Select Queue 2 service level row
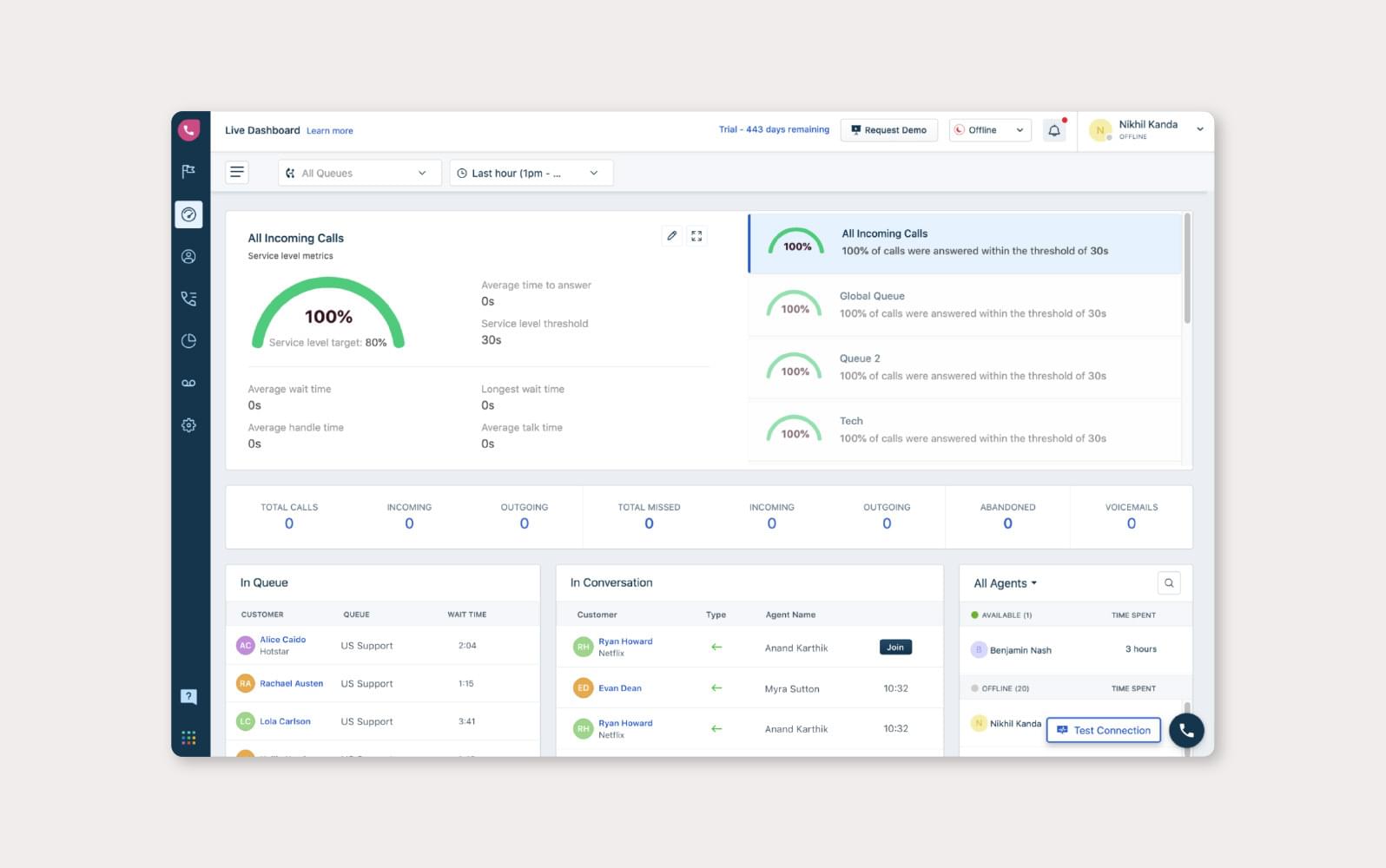This screenshot has height=868, width=1386. (965, 368)
